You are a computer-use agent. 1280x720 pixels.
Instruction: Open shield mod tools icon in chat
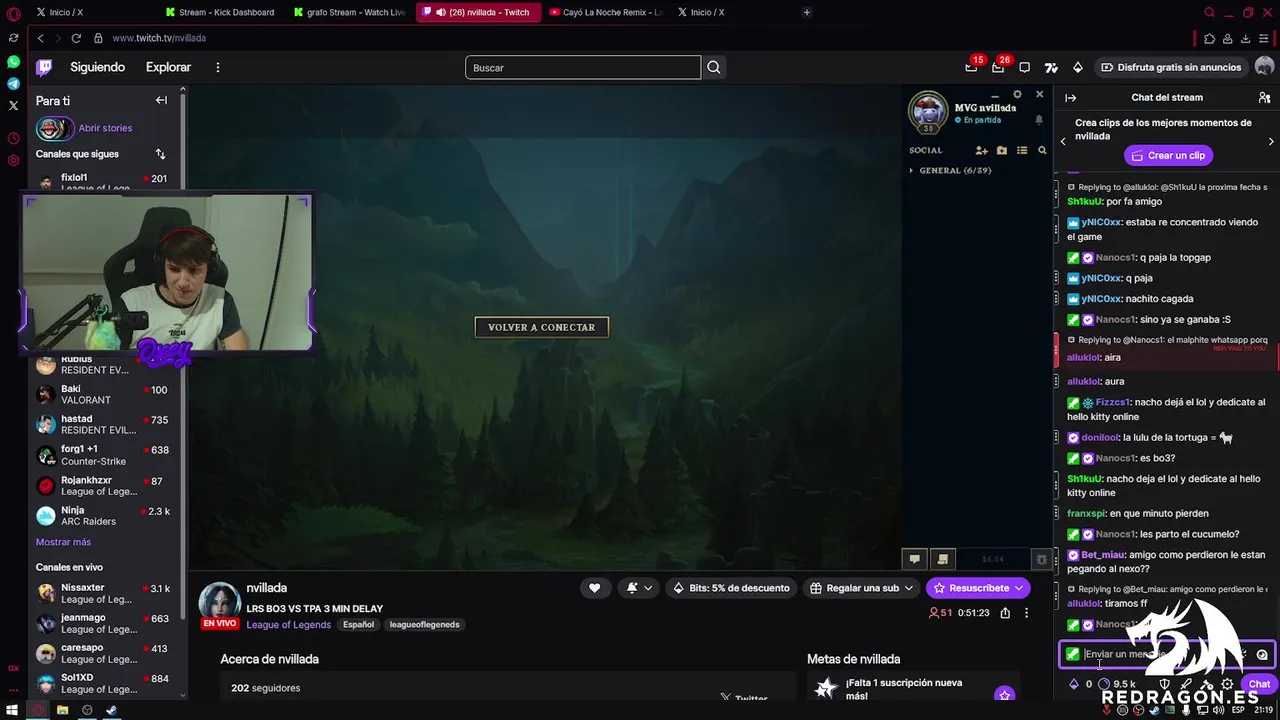1164,684
